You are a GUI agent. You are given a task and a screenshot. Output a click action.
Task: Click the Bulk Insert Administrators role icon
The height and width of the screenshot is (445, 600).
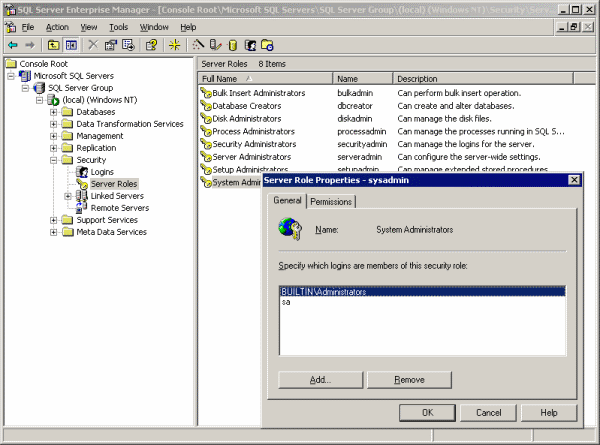coord(206,93)
